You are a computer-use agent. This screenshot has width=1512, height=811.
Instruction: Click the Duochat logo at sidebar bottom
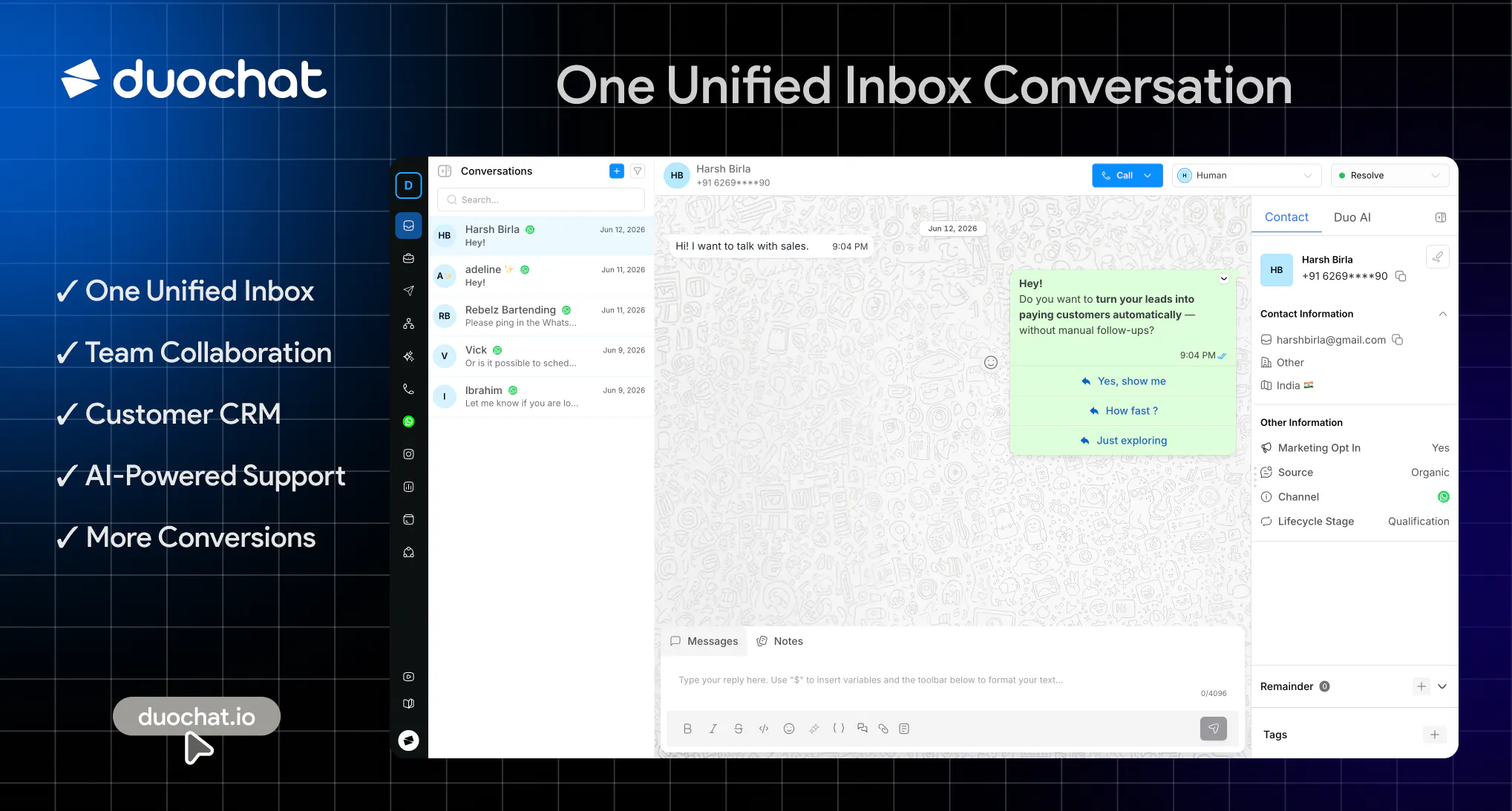pyautogui.click(x=408, y=741)
